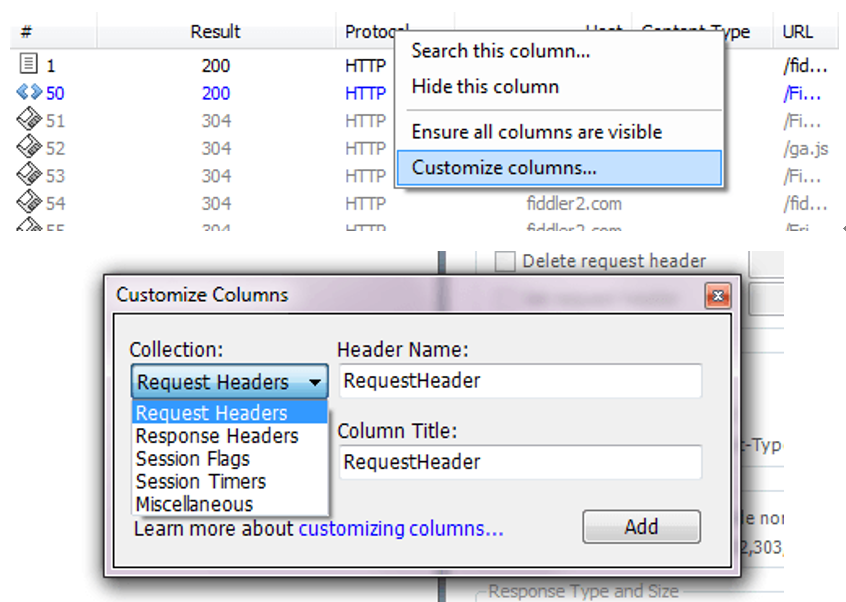The image size is (846, 602).
Task: Choose 'Search this column...' from the context menu
Action: pyautogui.click(x=558, y=51)
